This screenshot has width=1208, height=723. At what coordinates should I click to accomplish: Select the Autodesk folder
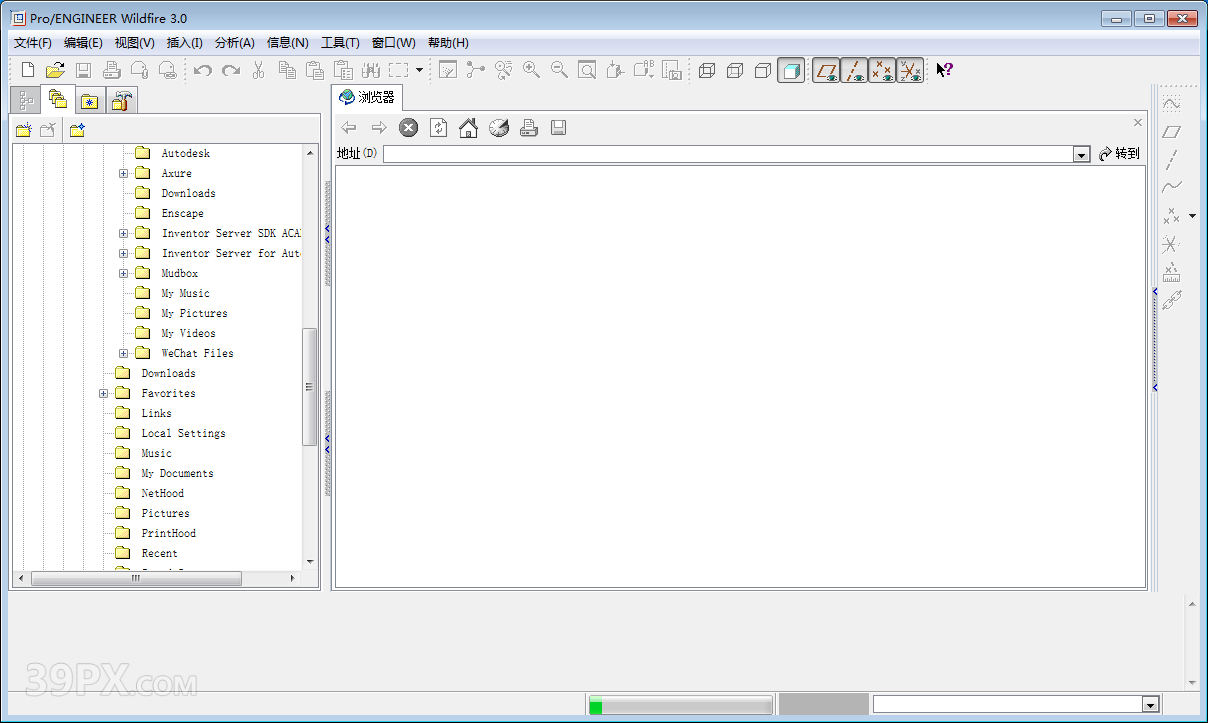coord(186,153)
